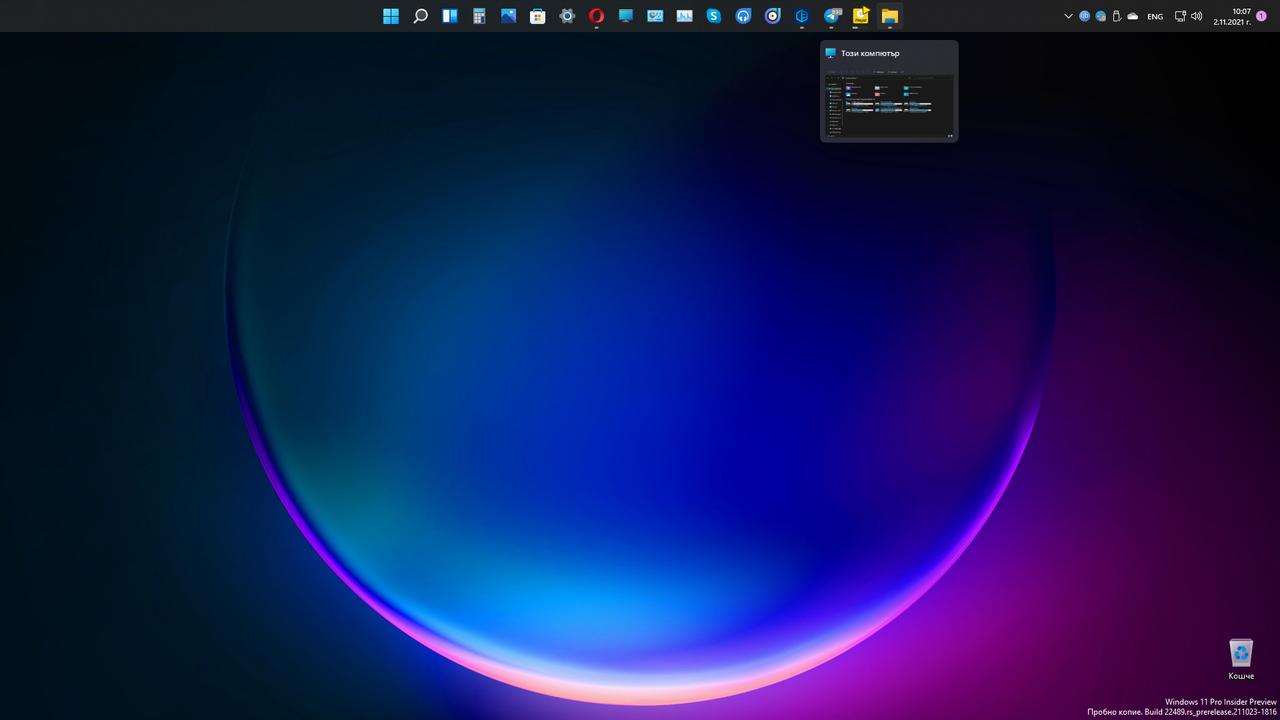Viewport: 1280px width, 720px height.
Task: Open the performance graph monitor icon
Action: [x=684, y=16]
